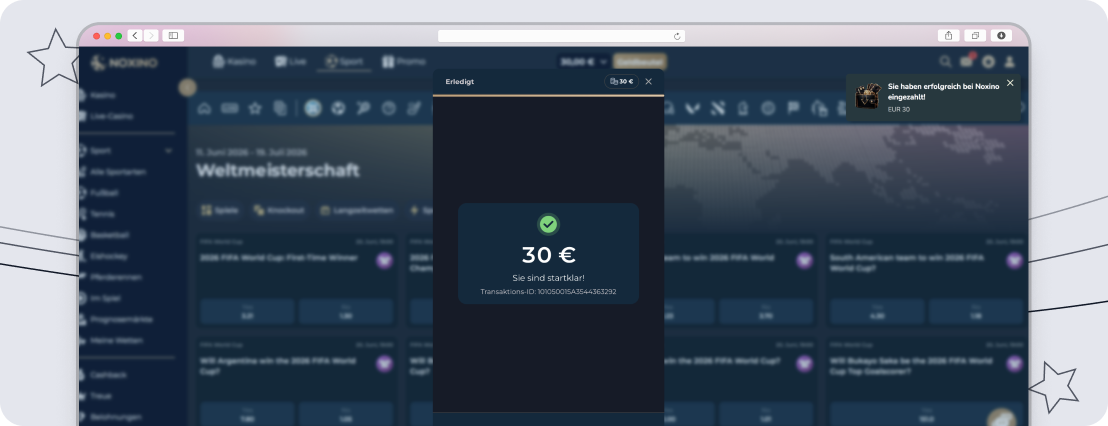The image size is (1108, 426).
Task: Reload the page using the browser refresh icon
Action: [677, 36]
